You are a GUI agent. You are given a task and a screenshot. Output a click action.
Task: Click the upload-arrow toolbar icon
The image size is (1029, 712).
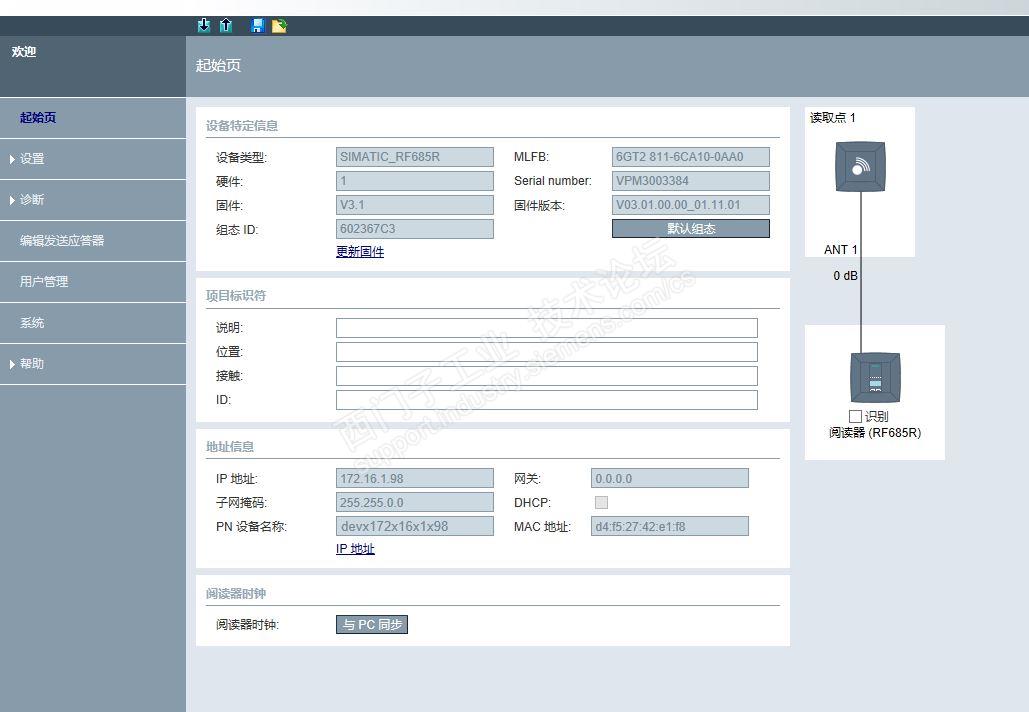click(226, 26)
